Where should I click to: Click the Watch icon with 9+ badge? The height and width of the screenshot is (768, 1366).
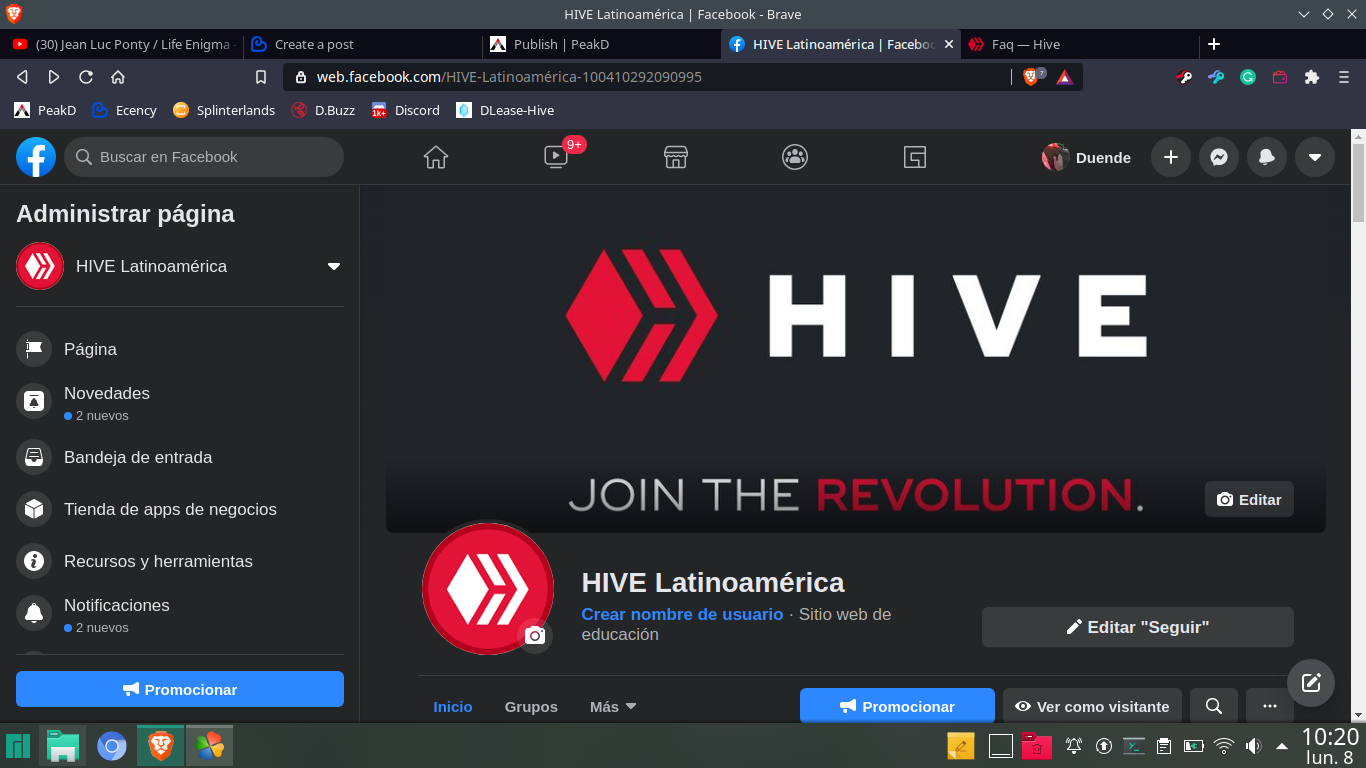click(x=555, y=157)
